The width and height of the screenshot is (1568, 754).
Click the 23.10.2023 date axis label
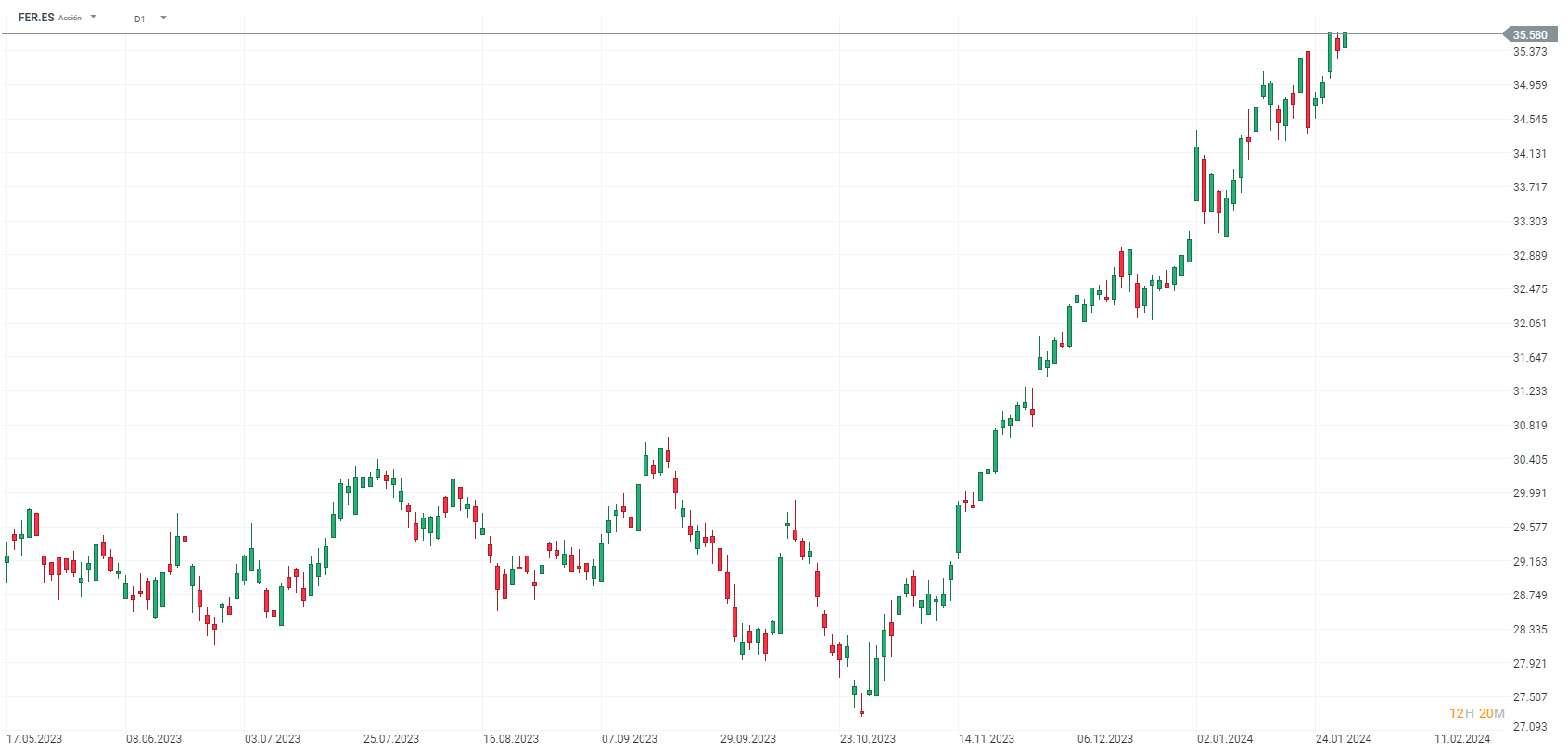[x=868, y=739]
